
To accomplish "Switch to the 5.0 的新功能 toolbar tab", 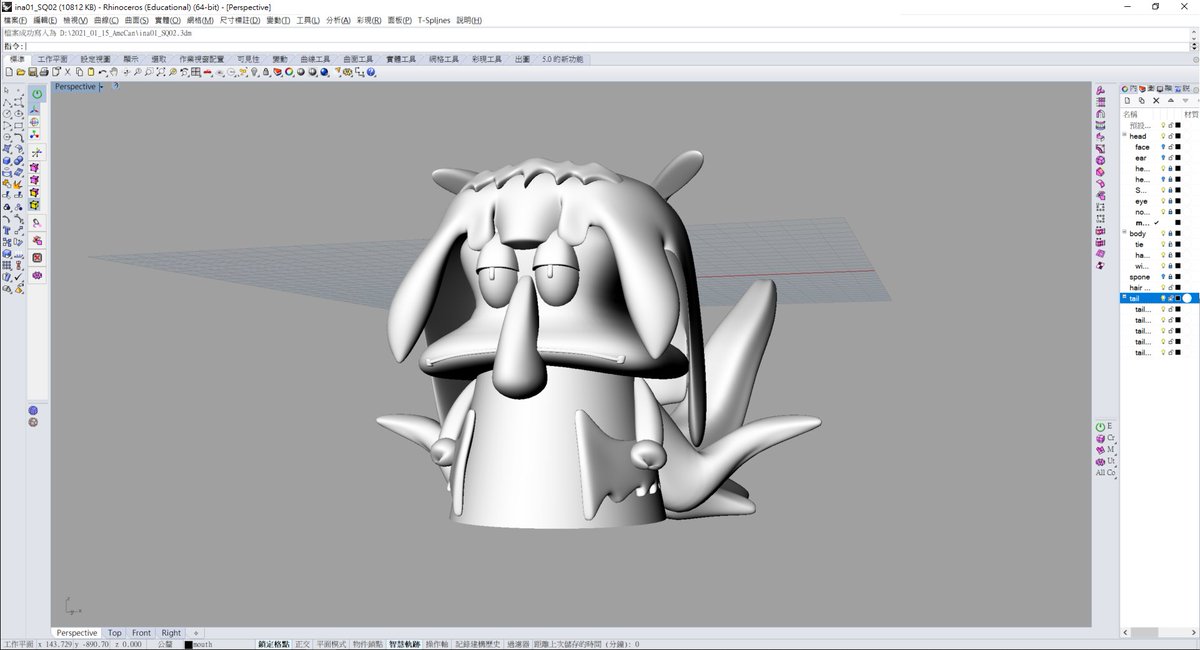I will click(561, 59).
